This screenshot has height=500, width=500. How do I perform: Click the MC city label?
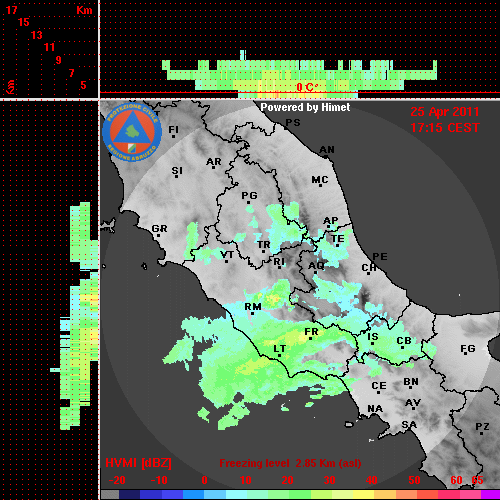(320, 181)
